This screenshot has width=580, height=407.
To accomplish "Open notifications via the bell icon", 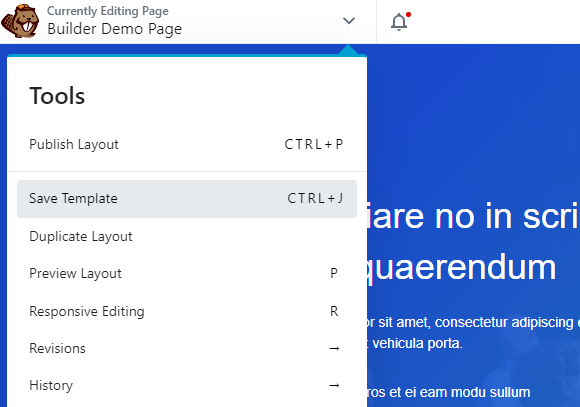I will pyautogui.click(x=400, y=21).
